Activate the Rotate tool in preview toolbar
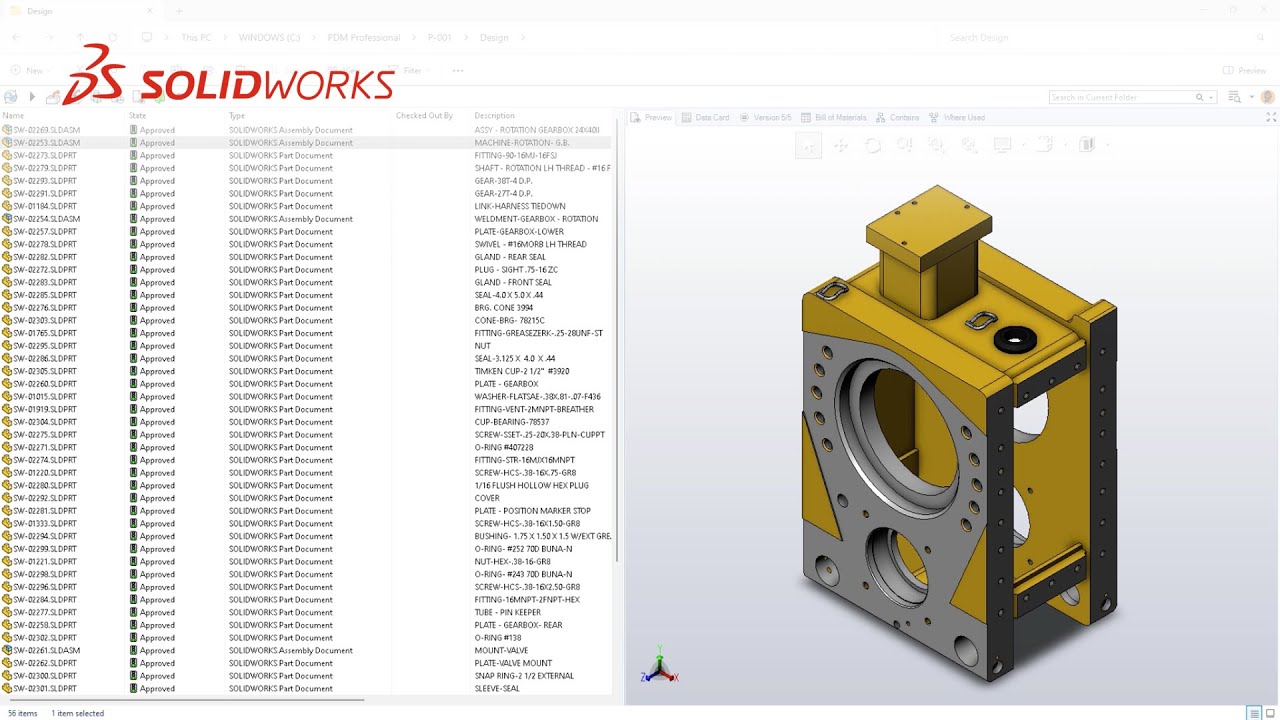Screen dimensions: 1280x720 pyautogui.click(x=873, y=146)
